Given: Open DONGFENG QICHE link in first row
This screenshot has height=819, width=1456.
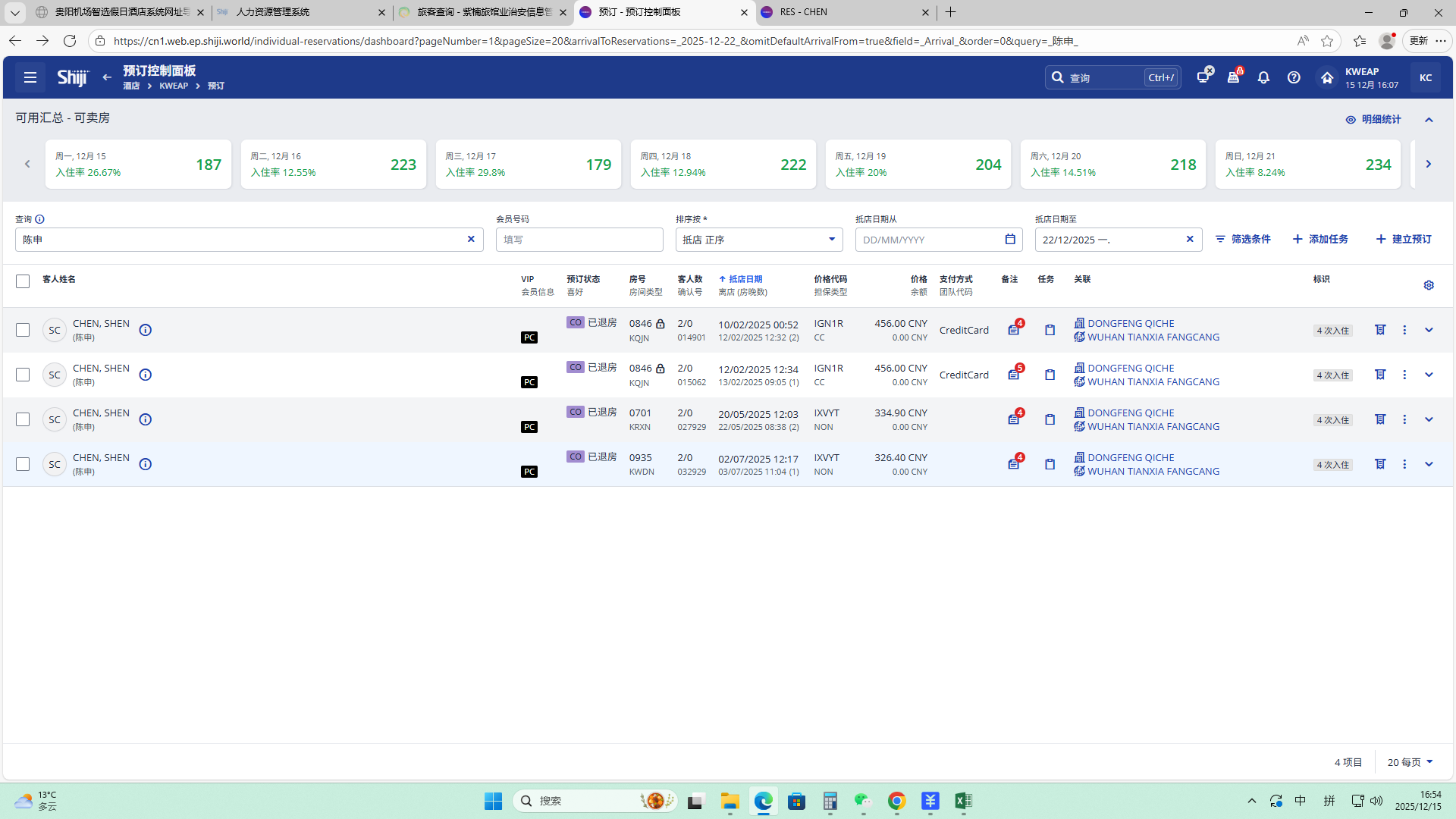Looking at the screenshot, I should [1131, 323].
